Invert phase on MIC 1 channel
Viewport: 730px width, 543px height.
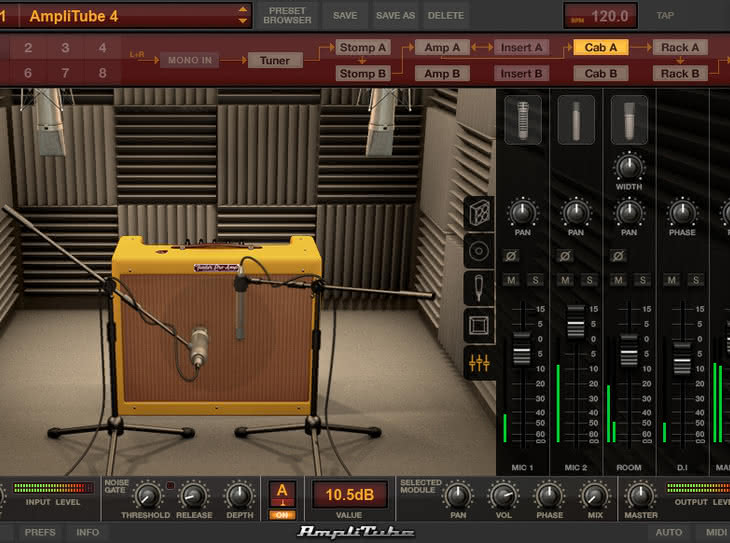(x=511, y=256)
